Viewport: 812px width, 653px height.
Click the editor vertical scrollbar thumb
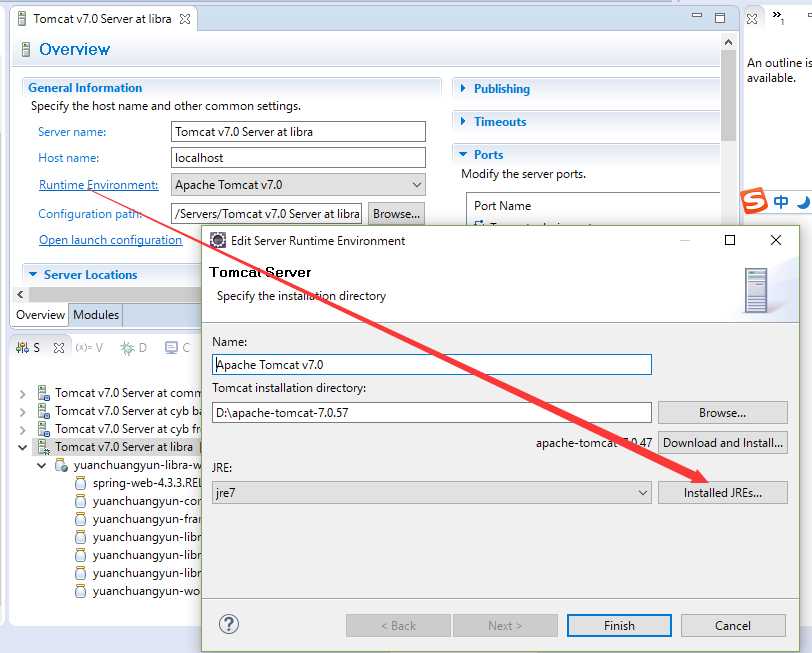click(x=729, y=95)
